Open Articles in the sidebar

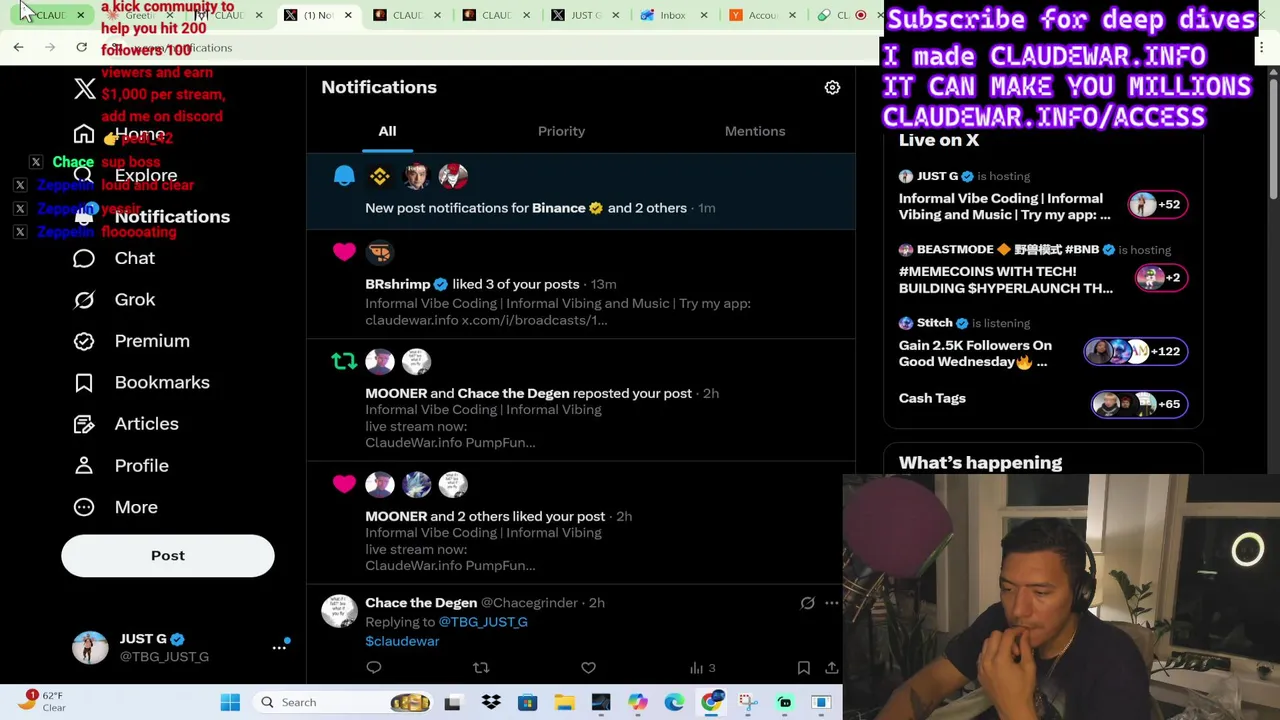pyautogui.click(x=126, y=424)
